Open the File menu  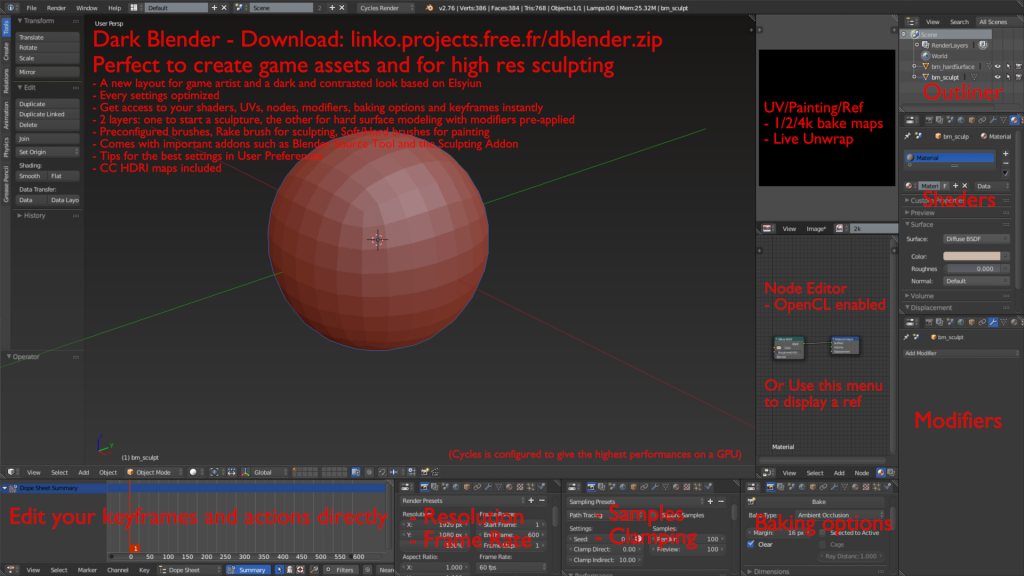point(31,8)
